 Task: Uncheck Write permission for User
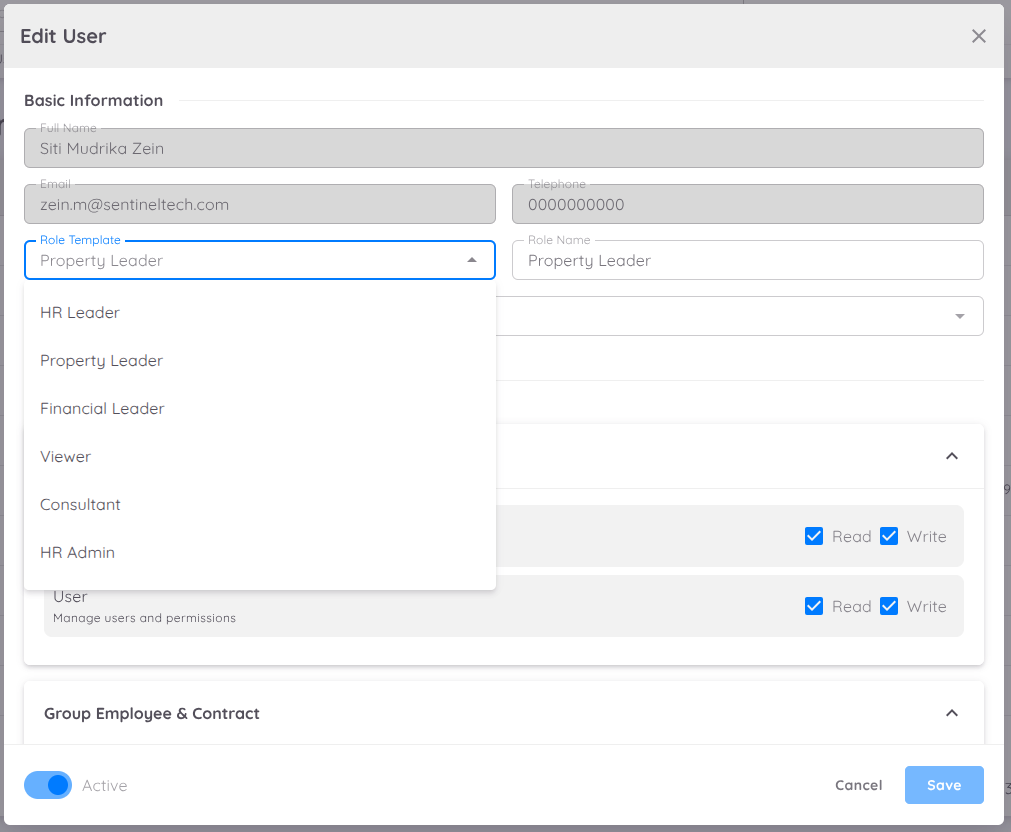(889, 606)
